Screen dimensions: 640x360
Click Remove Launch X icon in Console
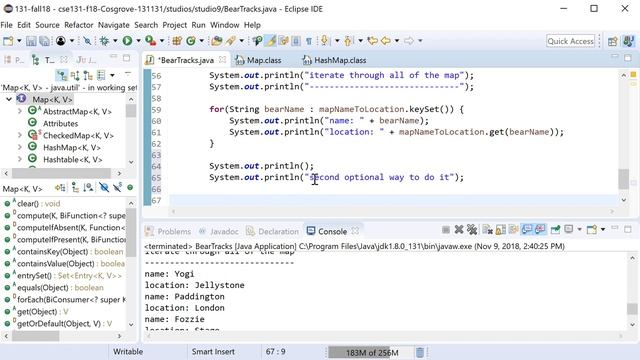point(459,230)
